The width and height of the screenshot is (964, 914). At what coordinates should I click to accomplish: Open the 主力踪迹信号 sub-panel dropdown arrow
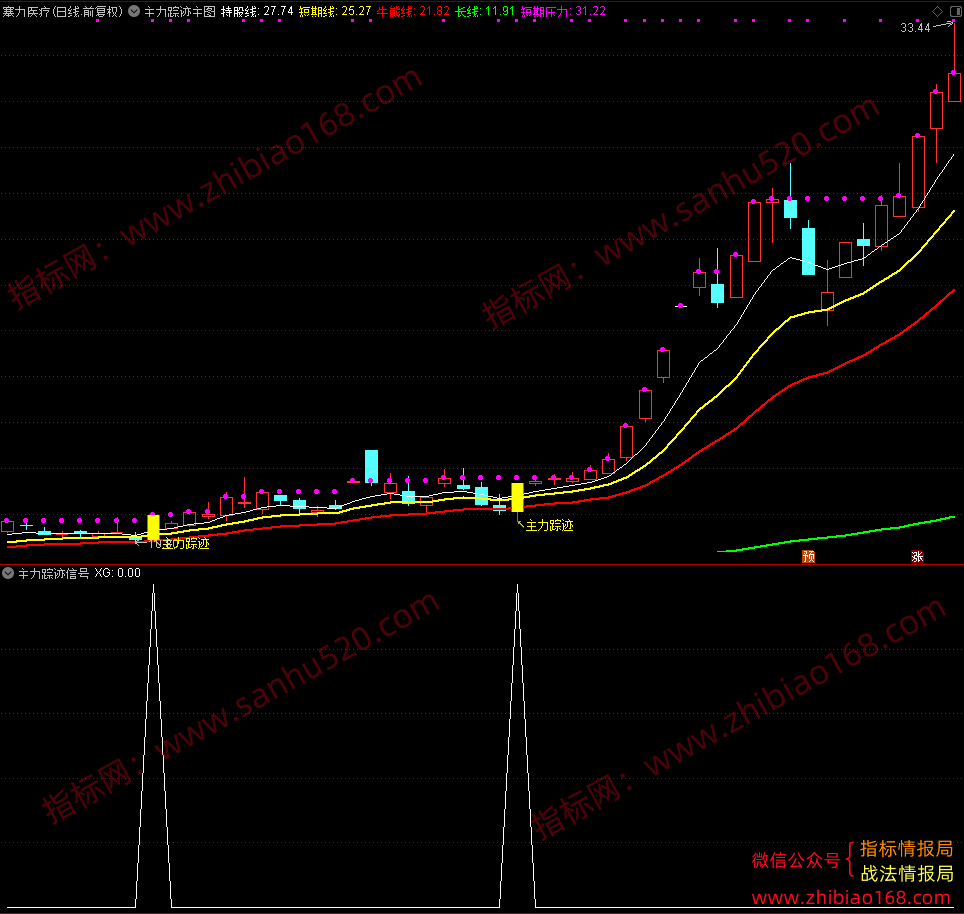[x=8, y=573]
